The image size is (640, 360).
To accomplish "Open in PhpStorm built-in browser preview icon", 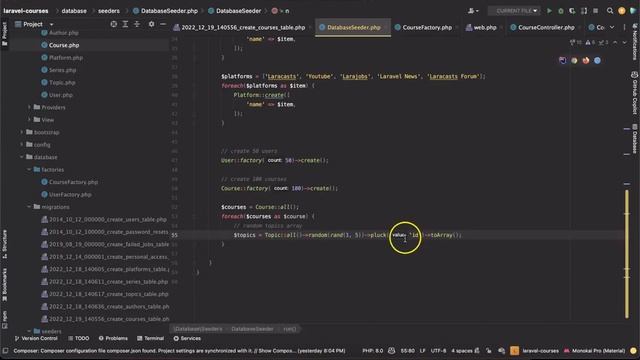I will point(562,60).
